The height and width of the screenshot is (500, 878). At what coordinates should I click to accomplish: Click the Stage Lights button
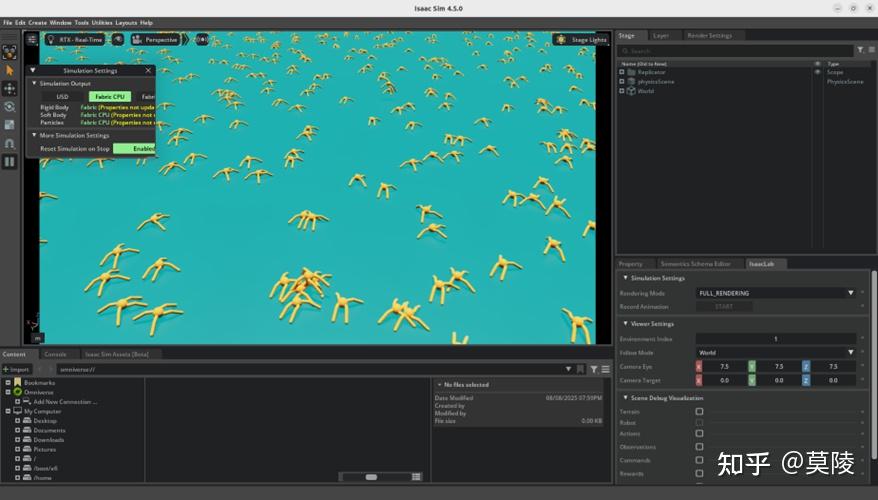581,40
